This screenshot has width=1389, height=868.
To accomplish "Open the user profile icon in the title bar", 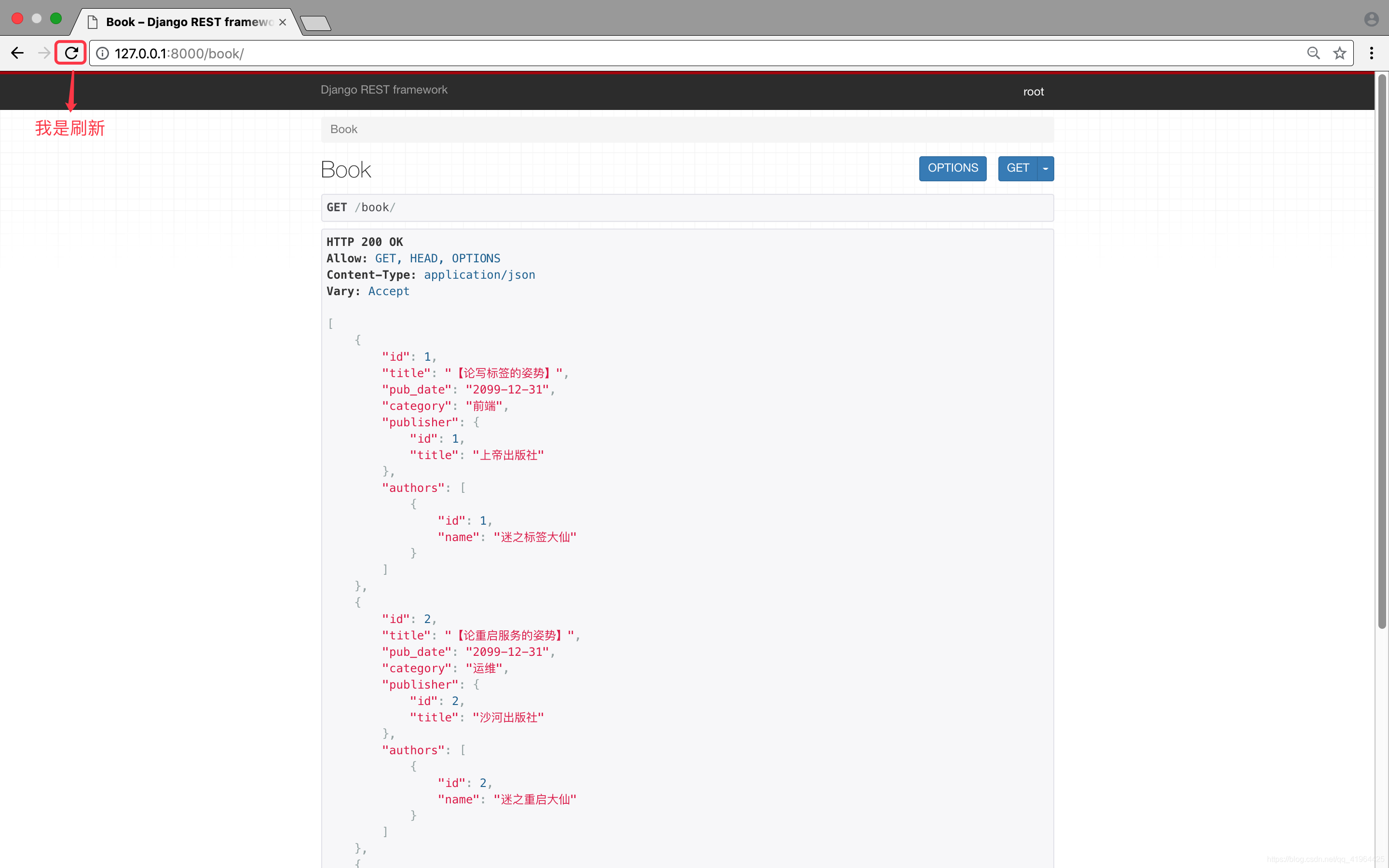I will point(1371,19).
